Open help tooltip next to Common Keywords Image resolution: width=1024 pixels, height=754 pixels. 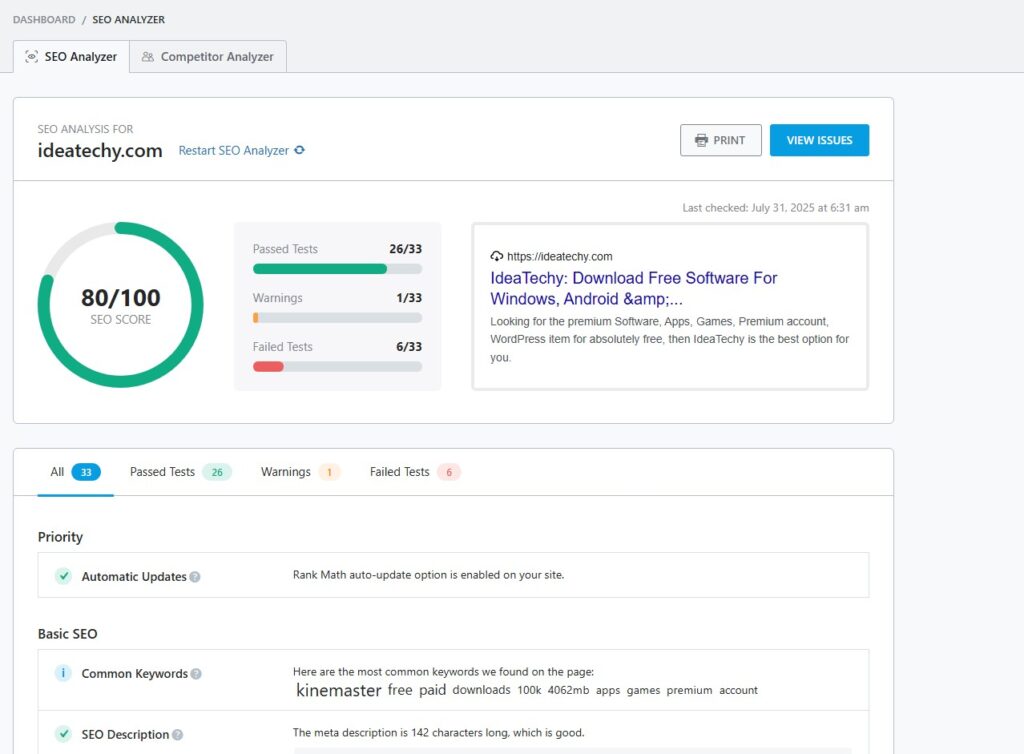coord(196,674)
